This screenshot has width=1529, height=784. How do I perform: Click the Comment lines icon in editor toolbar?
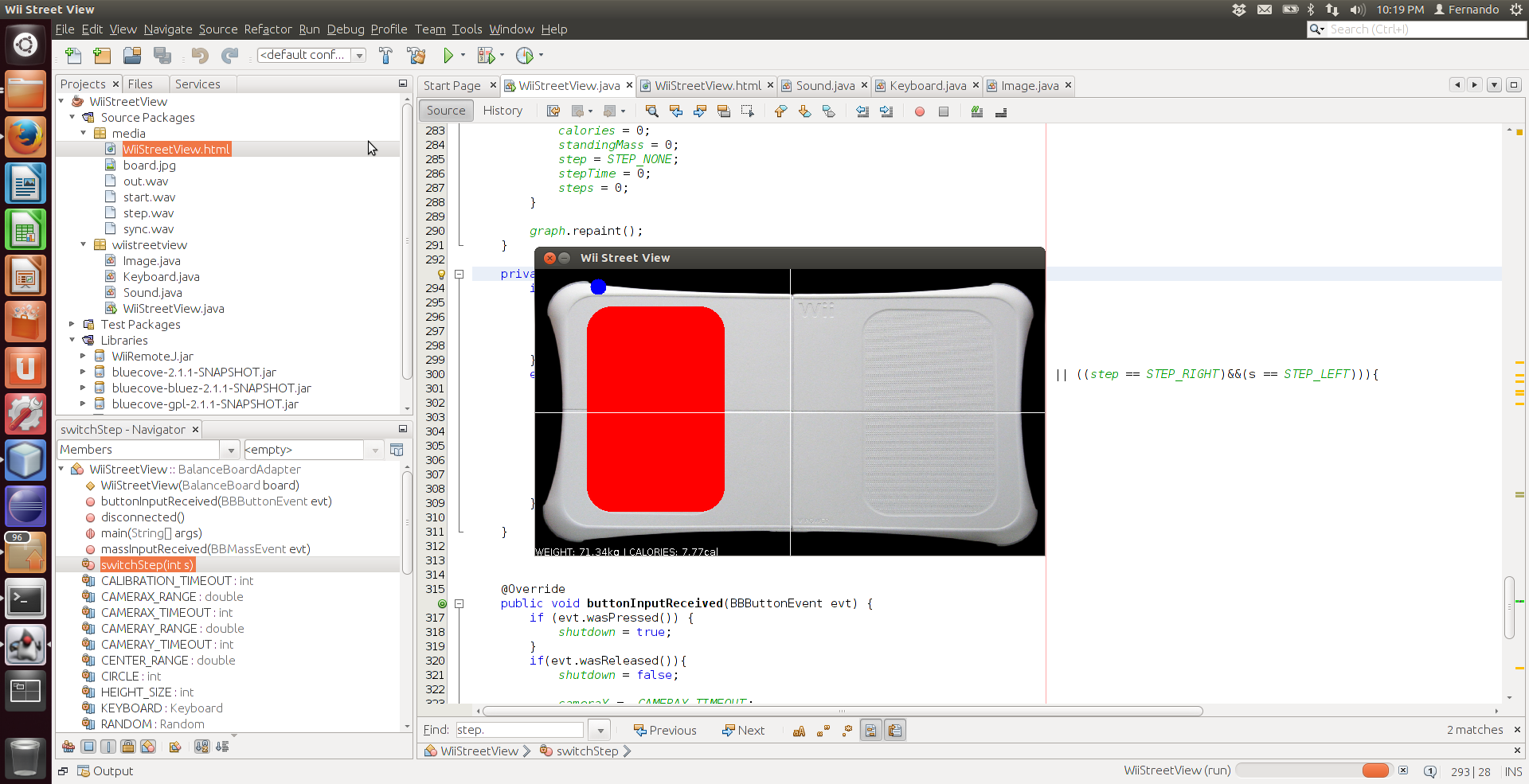(977, 111)
